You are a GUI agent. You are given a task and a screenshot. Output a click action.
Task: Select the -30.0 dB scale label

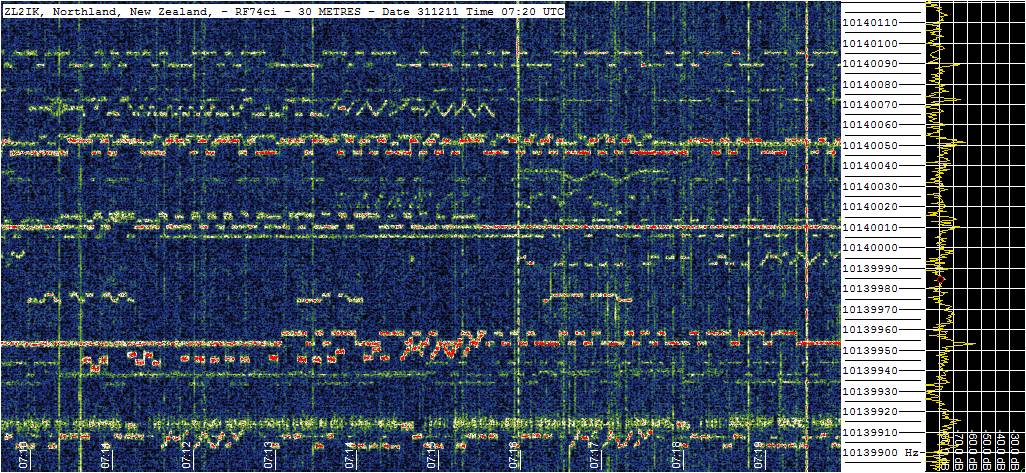[1015, 451]
